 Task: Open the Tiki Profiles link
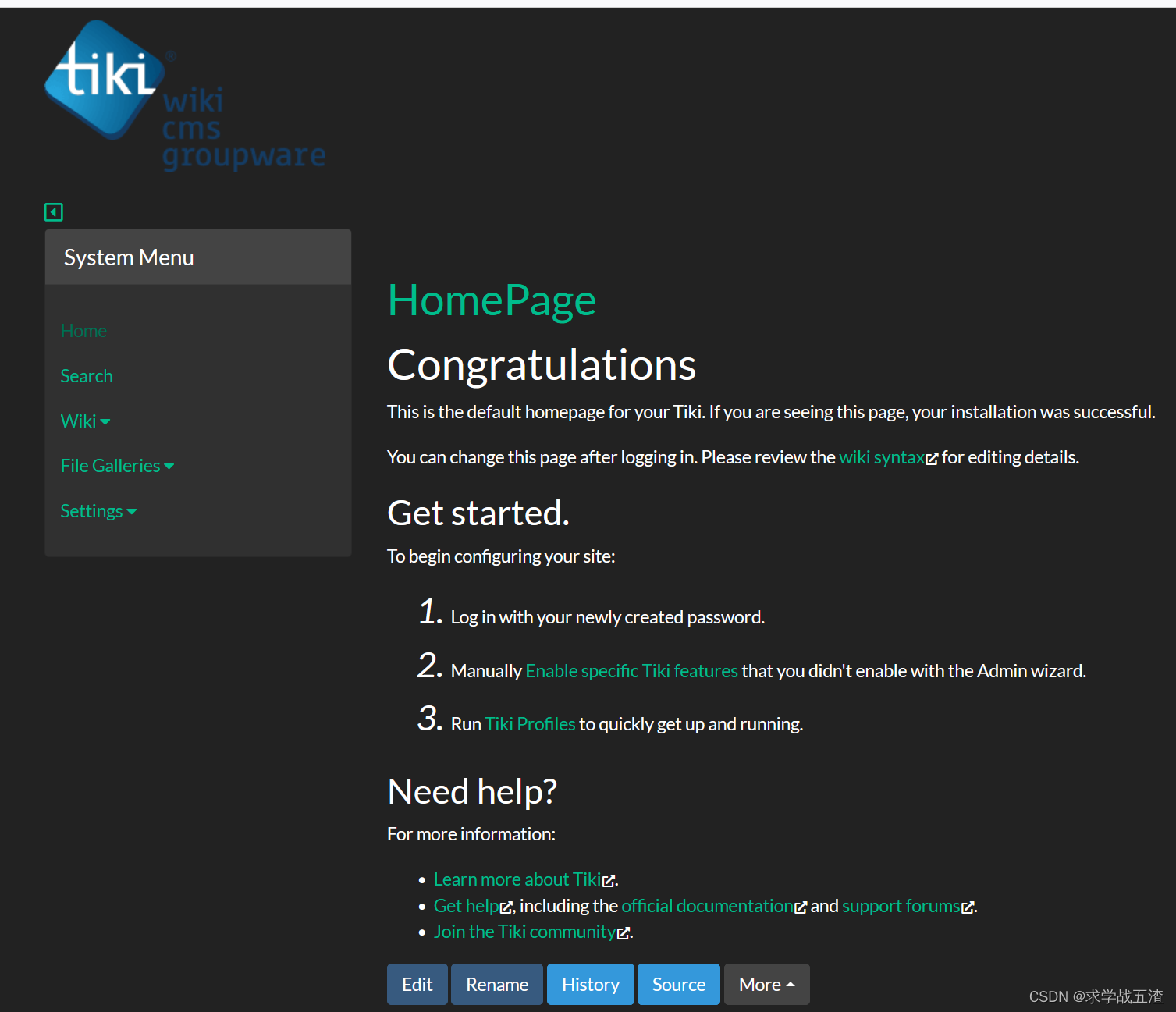click(x=530, y=724)
